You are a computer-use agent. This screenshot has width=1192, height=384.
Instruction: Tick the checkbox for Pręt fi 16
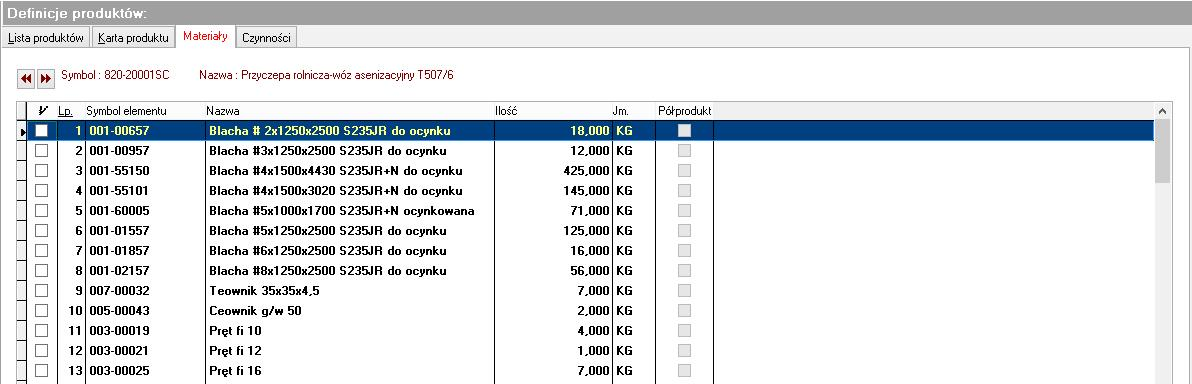coord(42,370)
